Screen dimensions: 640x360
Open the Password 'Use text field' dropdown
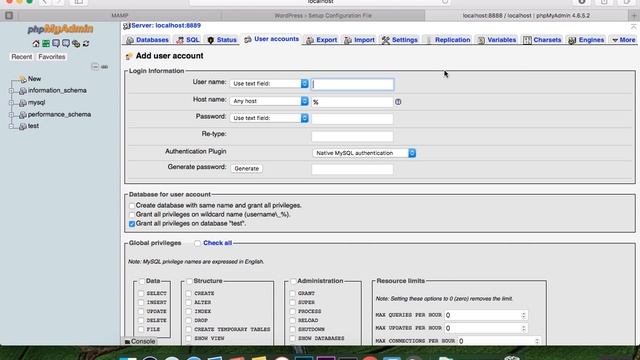point(269,118)
